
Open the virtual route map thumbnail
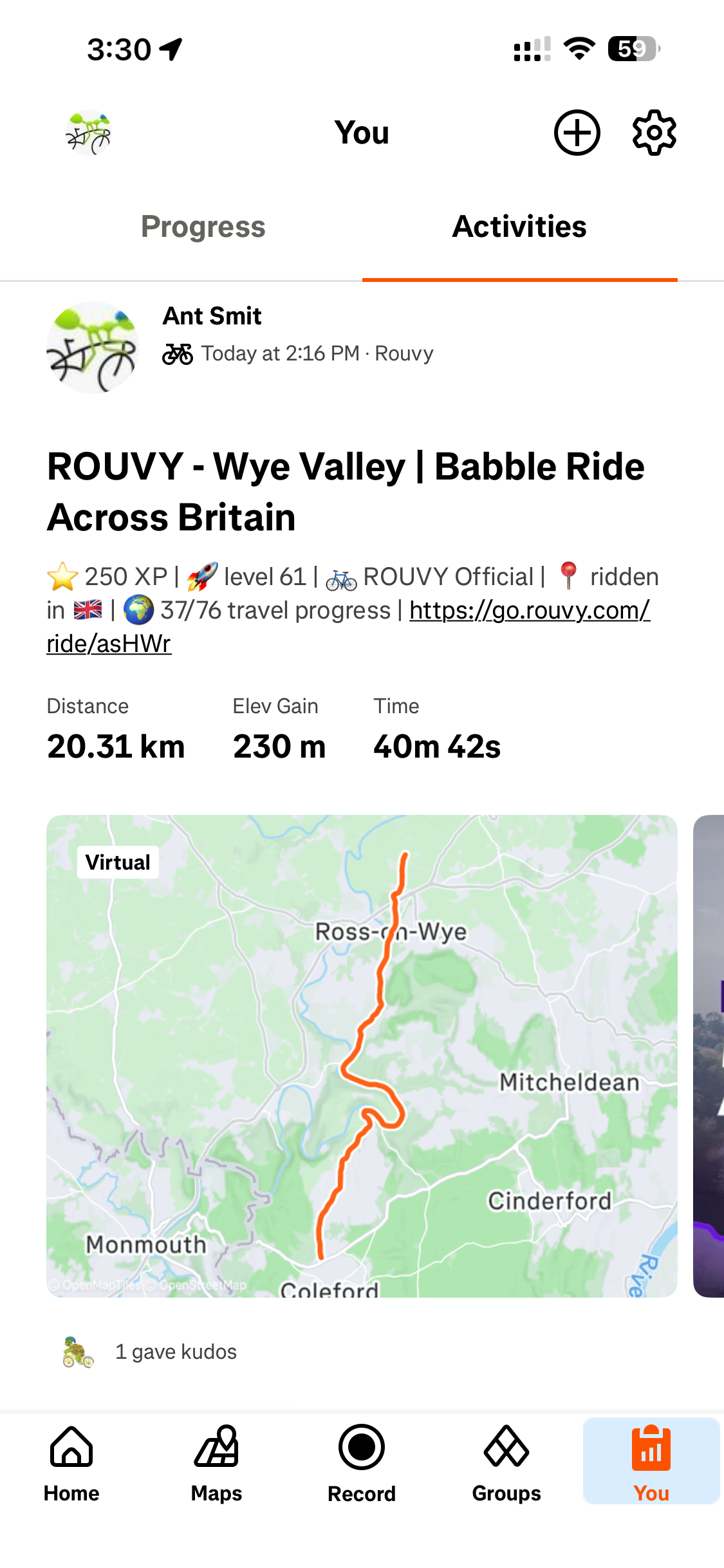point(362,1056)
